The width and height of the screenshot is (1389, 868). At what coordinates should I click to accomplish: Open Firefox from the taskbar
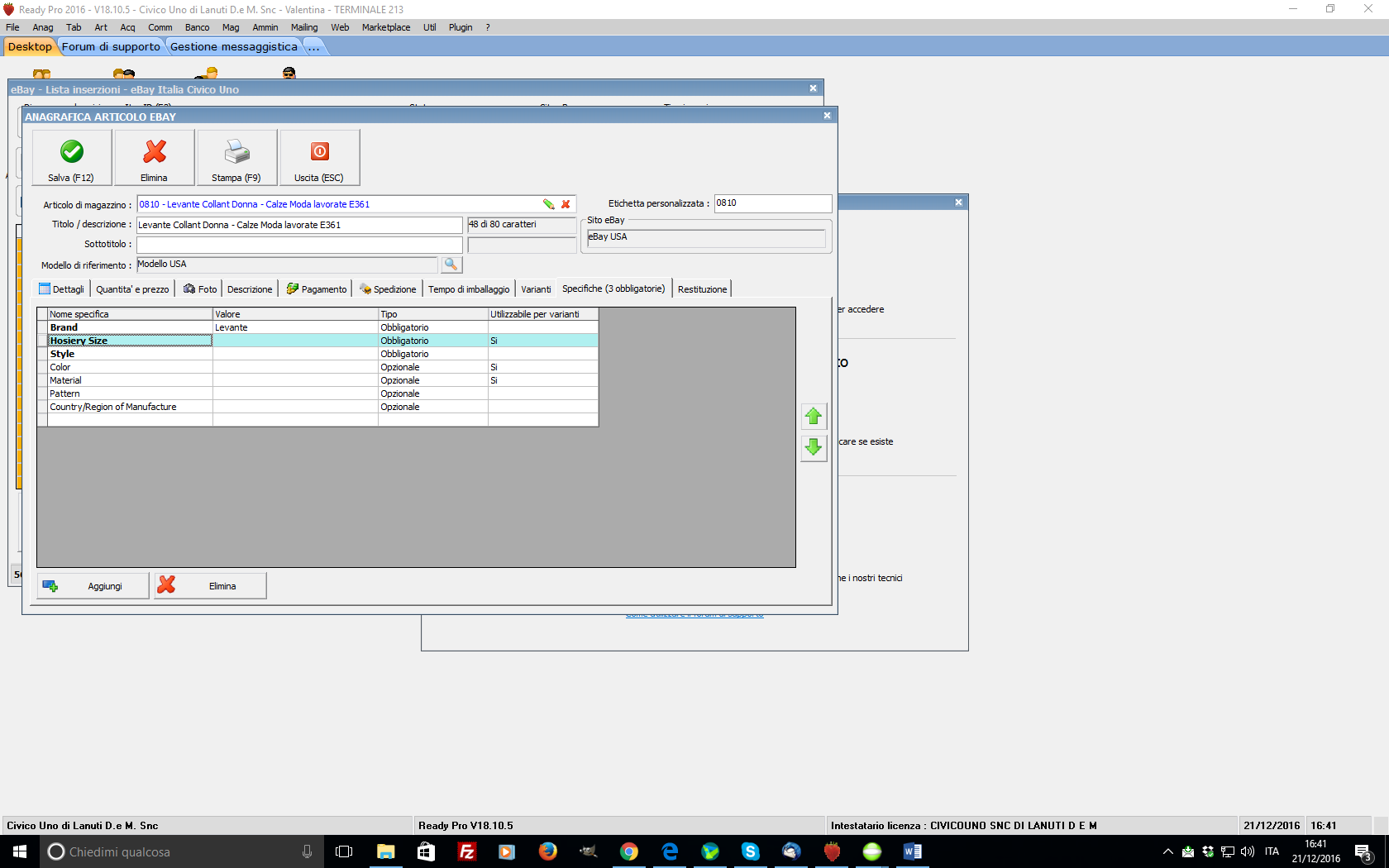pos(548,851)
